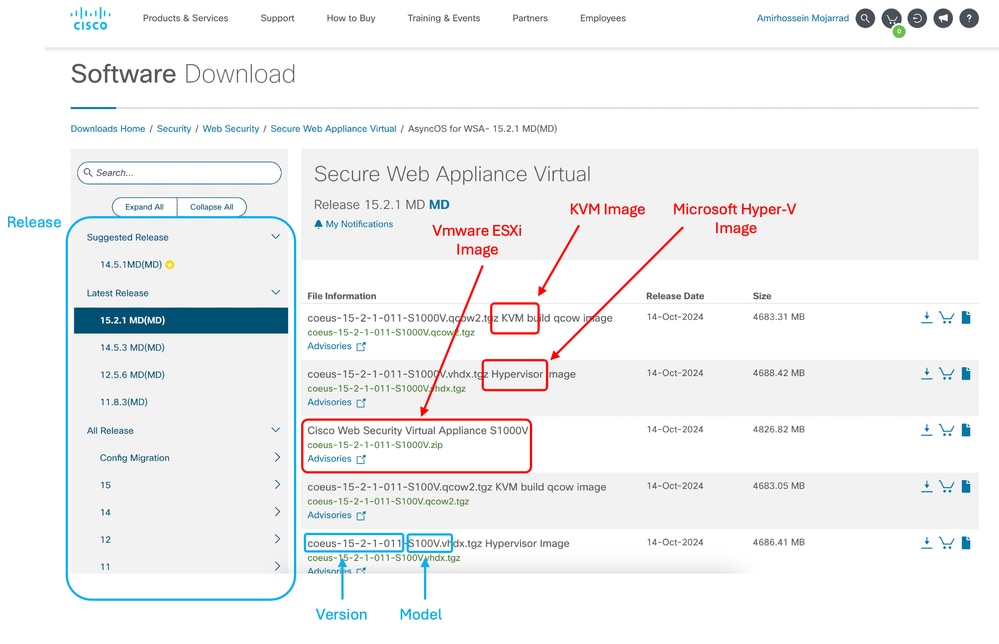Add S100V.vhdx.tgz to cart
This screenshot has height=644, width=999.
pos(946,543)
